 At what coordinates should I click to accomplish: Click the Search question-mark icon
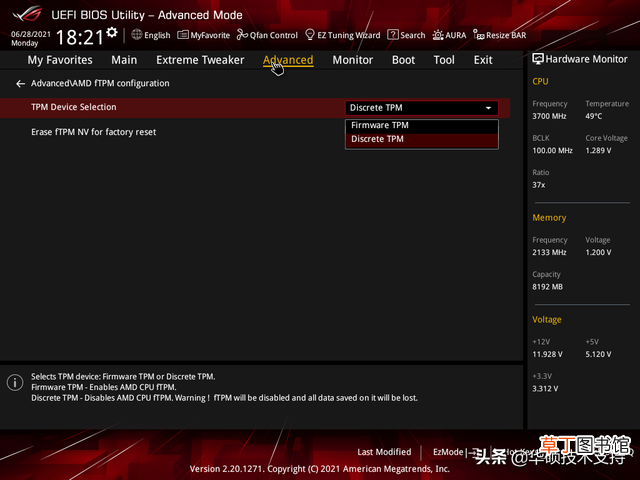click(393, 35)
